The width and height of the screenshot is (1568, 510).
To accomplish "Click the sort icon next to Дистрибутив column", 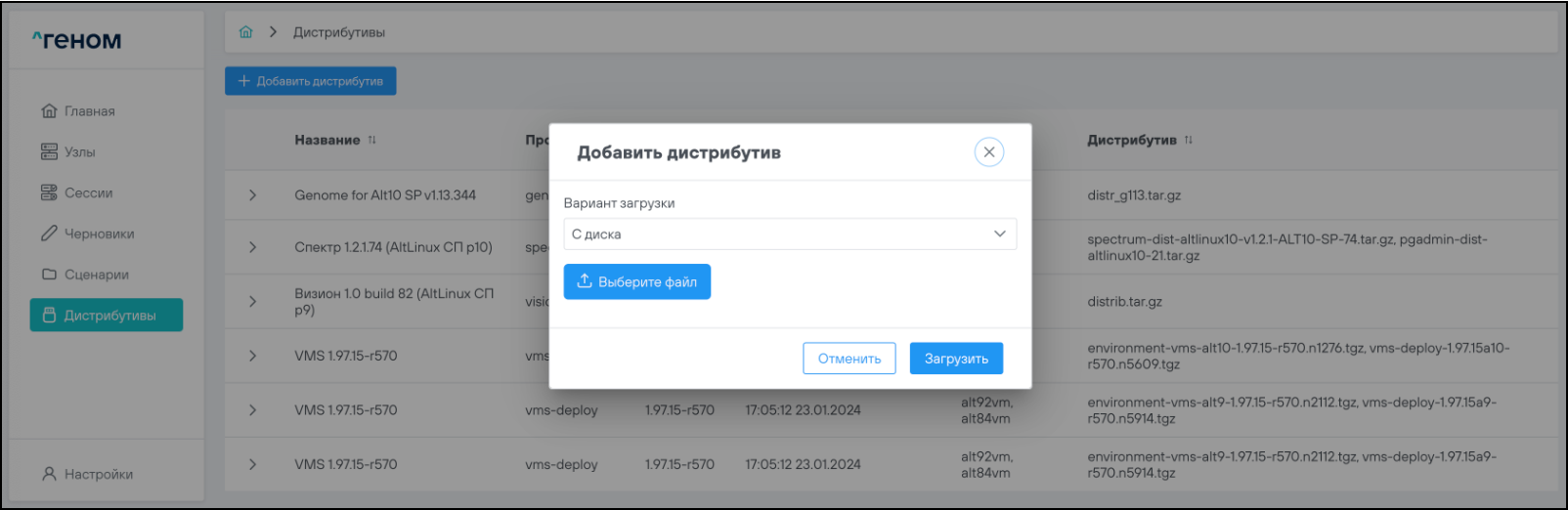I will (x=1189, y=141).
